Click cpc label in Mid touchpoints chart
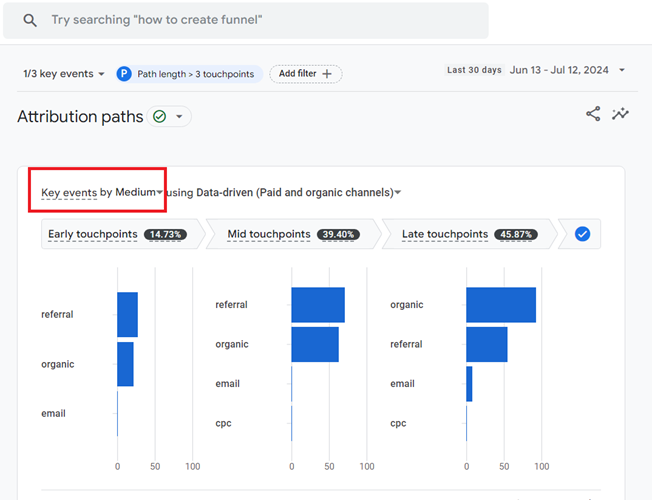 [x=223, y=423]
